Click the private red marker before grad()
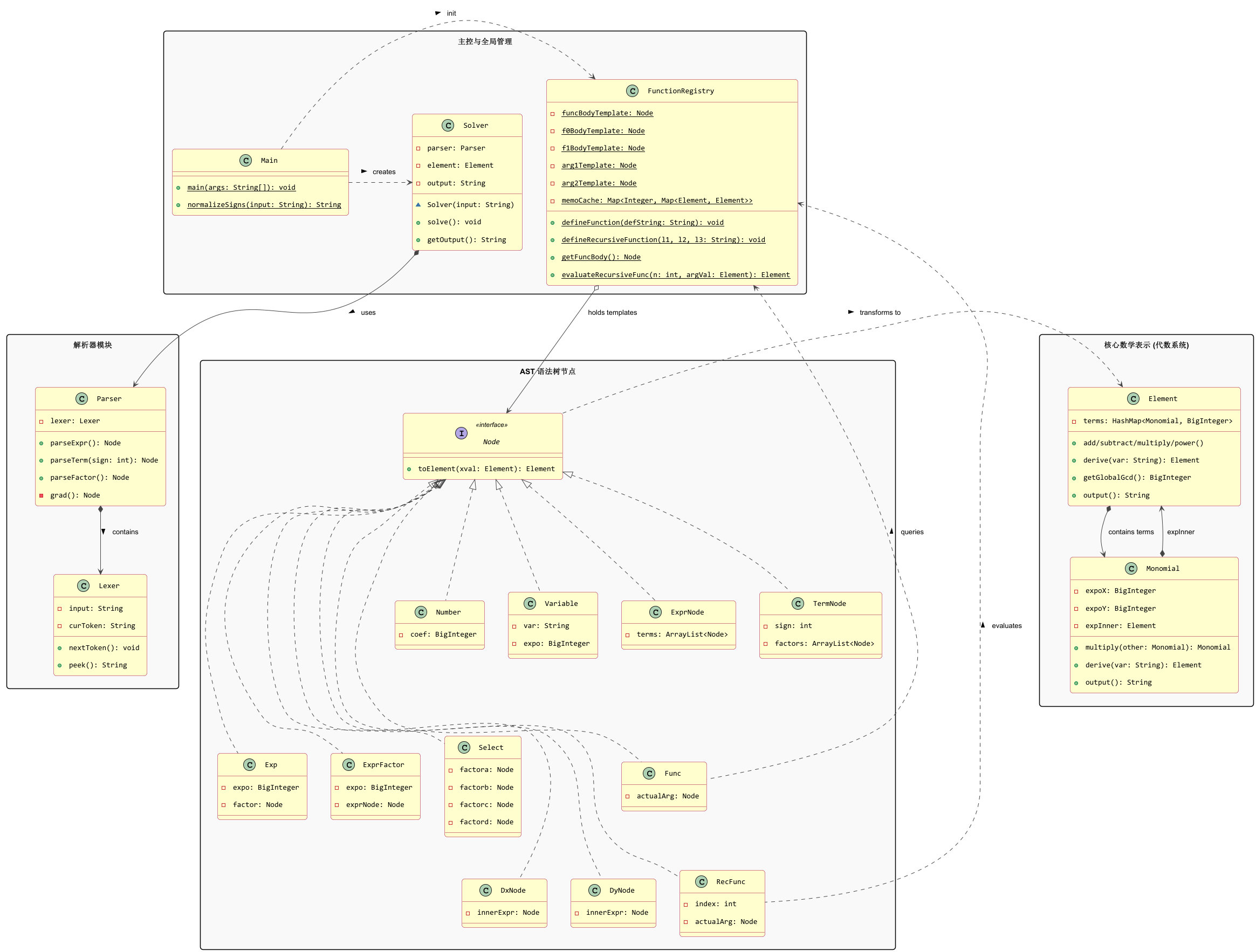Screen dimensions: 1256x952 click(x=42, y=495)
